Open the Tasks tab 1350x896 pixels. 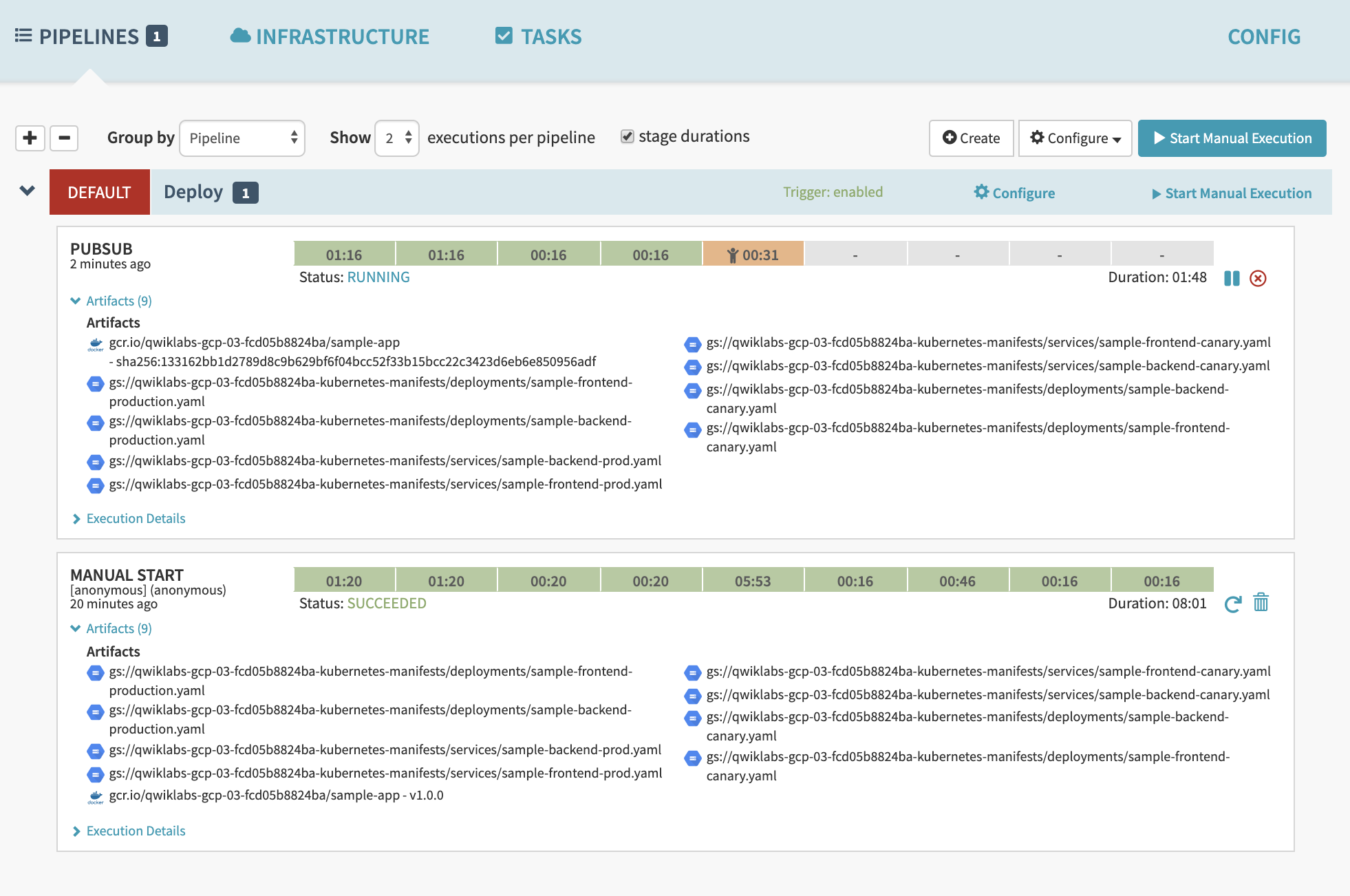click(538, 36)
